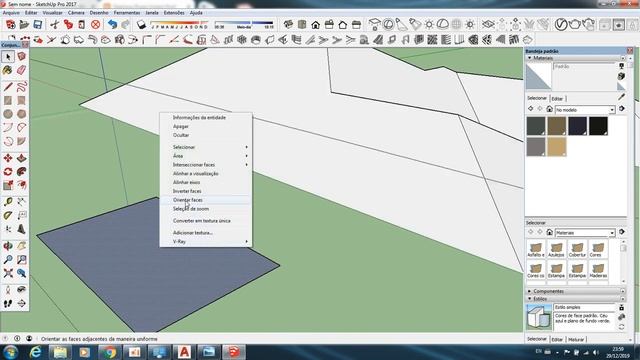Activate the Freehand drawing tool
This screenshot has width=640, height=360.
pos(22,86)
